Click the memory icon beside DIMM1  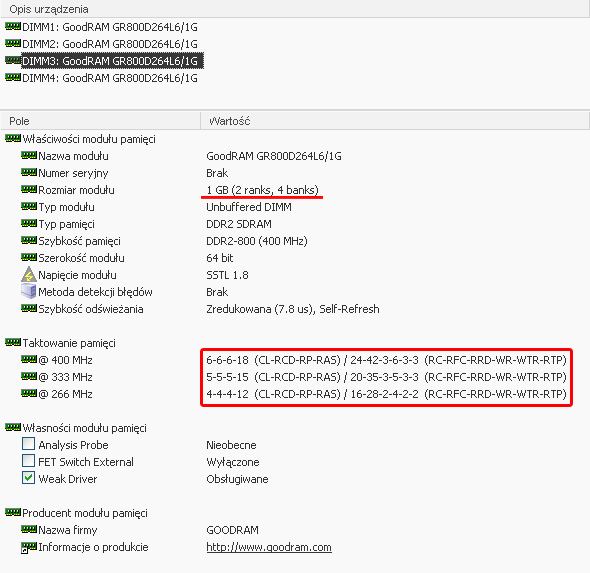point(13,27)
